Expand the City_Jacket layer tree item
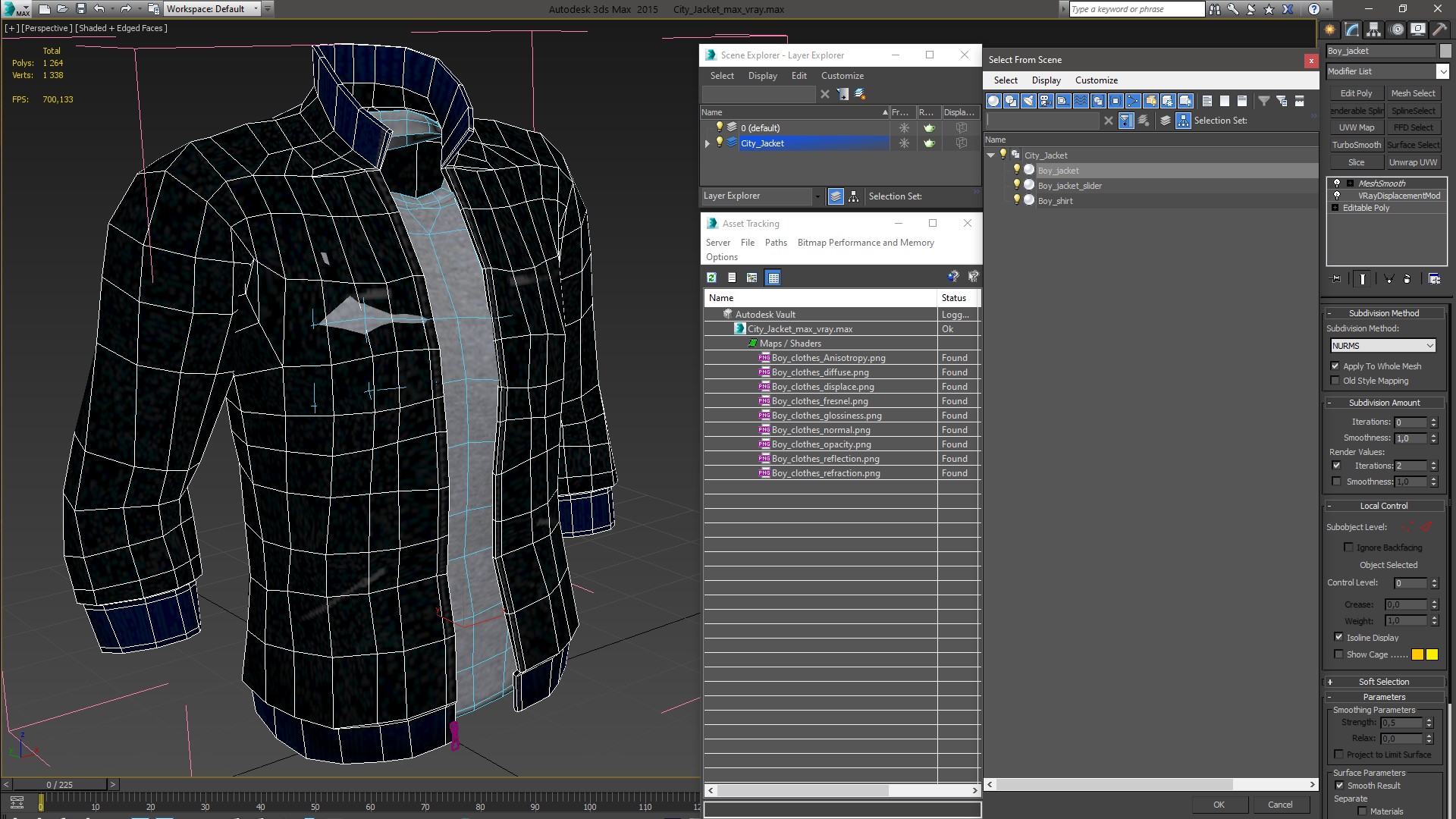 tap(706, 142)
